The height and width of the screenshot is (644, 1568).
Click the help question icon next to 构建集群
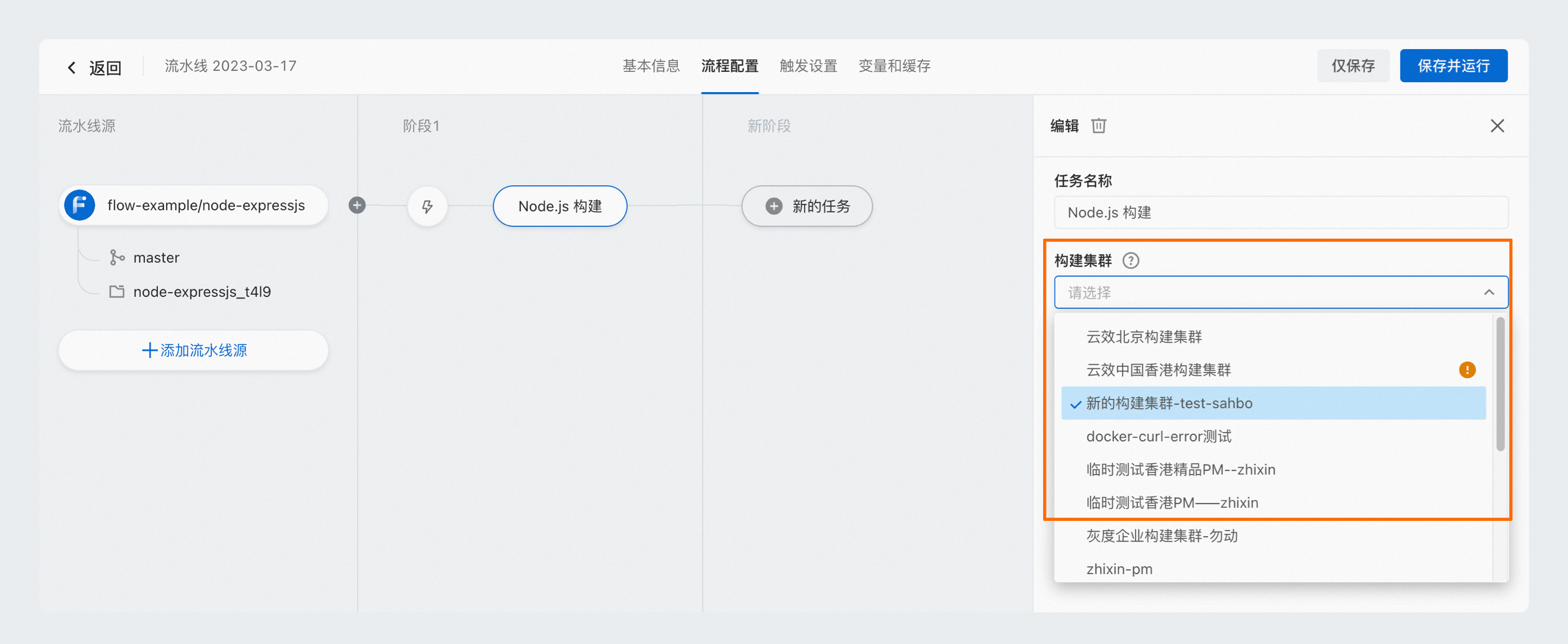pyautogui.click(x=1130, y=261)
